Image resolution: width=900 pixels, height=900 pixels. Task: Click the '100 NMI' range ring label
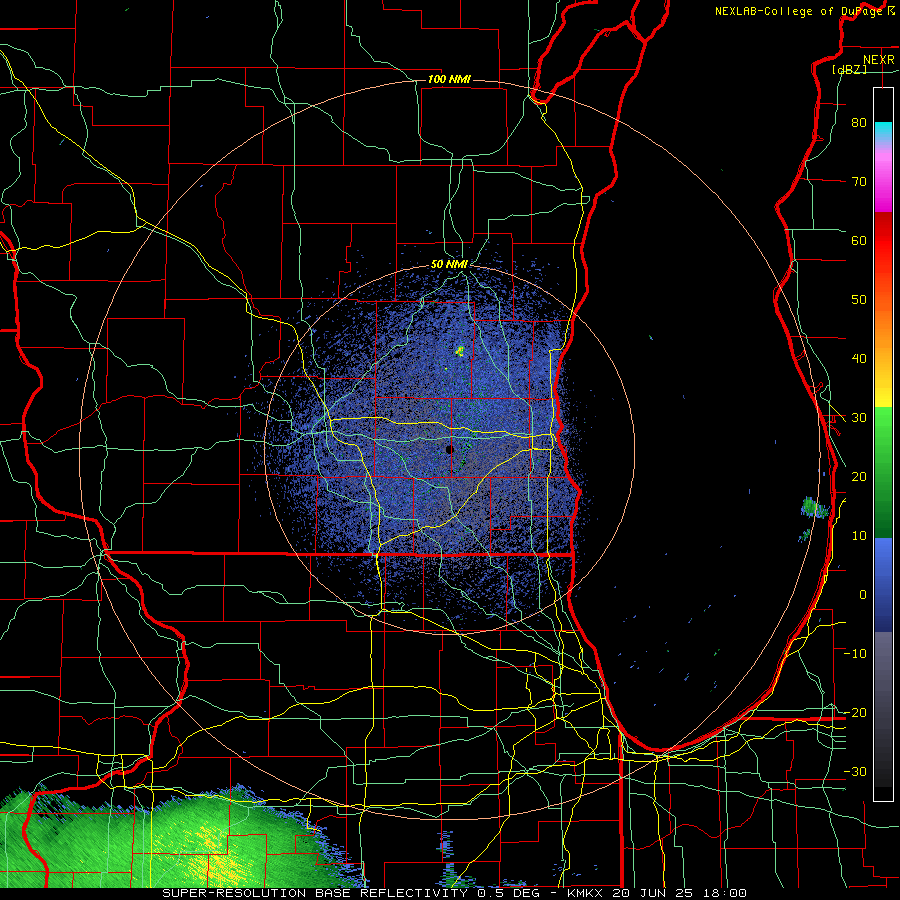(x=449, y=79)
